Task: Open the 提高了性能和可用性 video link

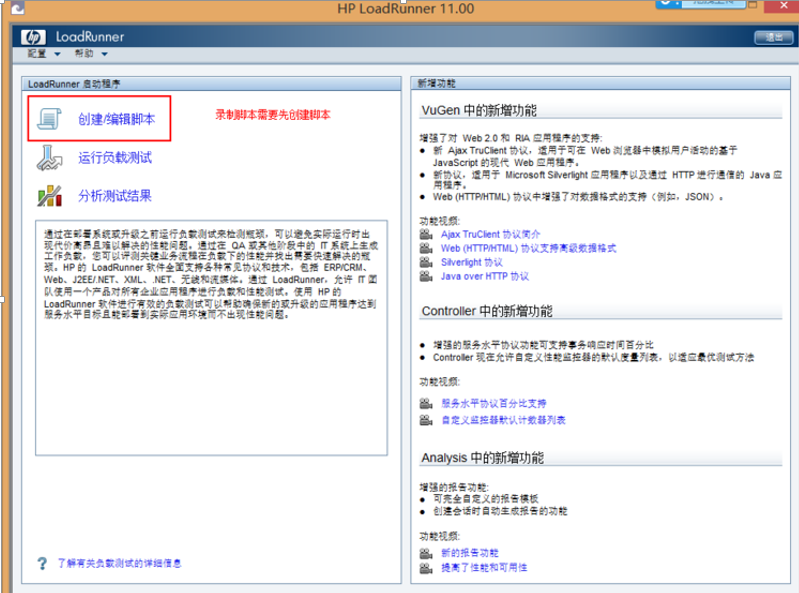Action: pyautogui.click(x=484, y=568)
